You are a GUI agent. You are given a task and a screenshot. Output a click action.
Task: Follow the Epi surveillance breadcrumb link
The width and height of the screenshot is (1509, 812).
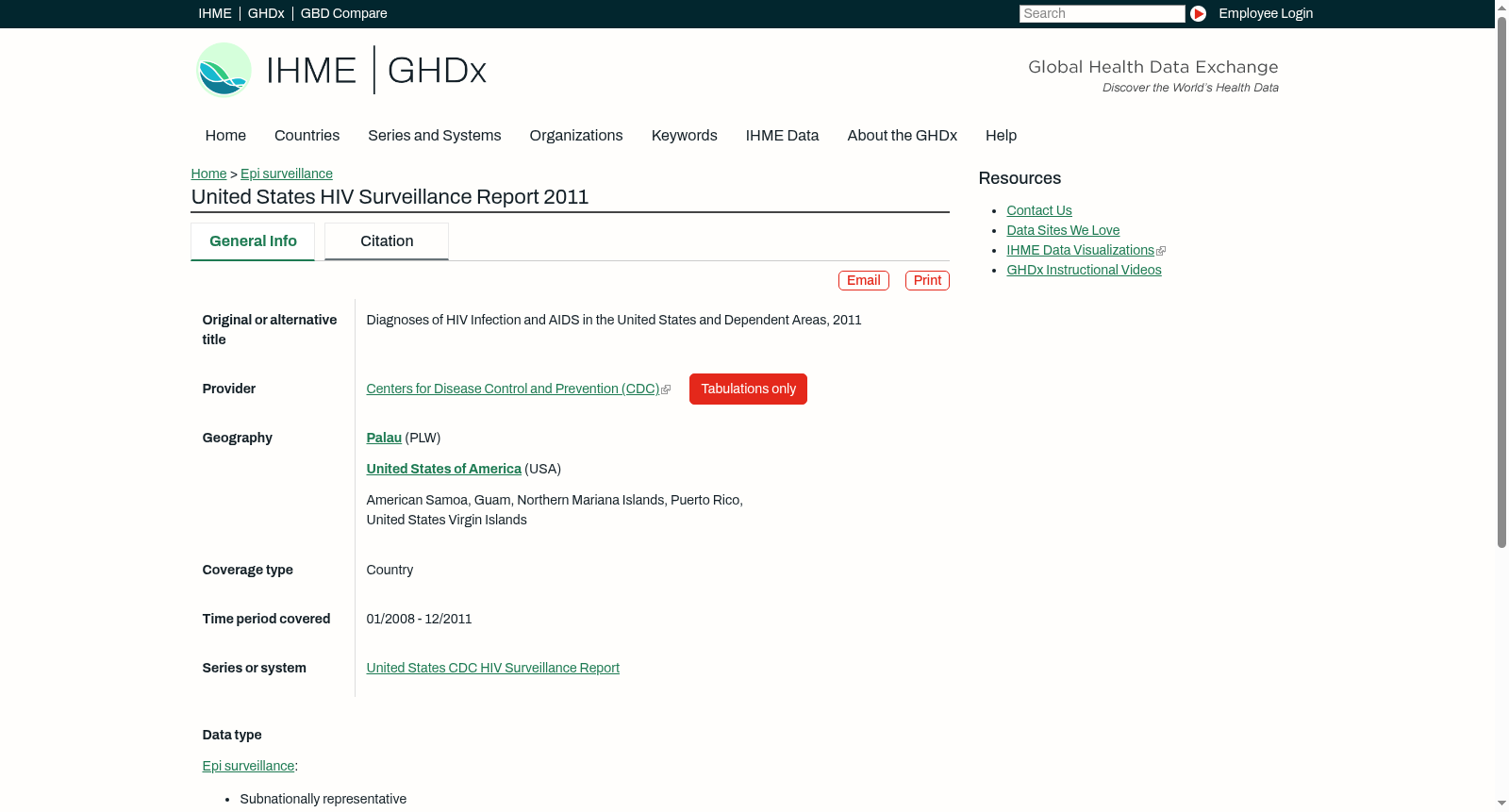(x=287, y=174)
